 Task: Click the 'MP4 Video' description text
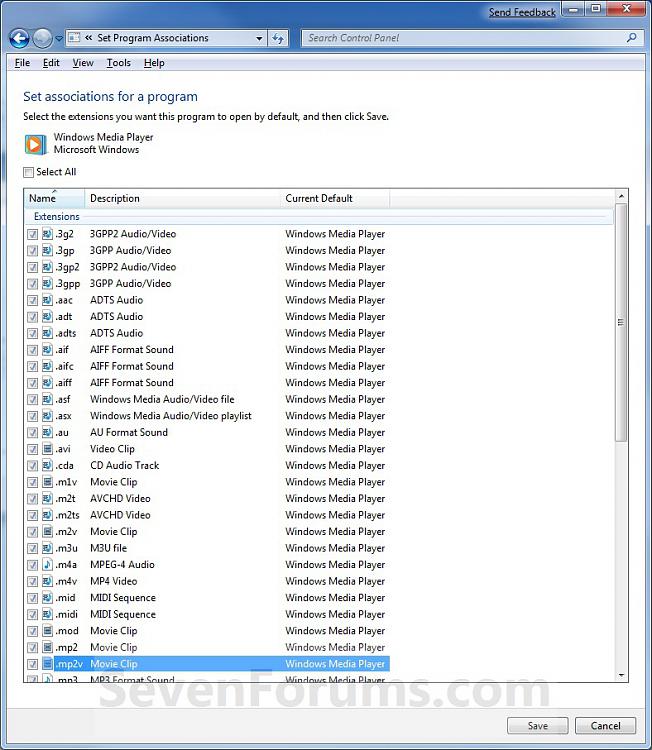pyautogui.click(x=113, y=581)
